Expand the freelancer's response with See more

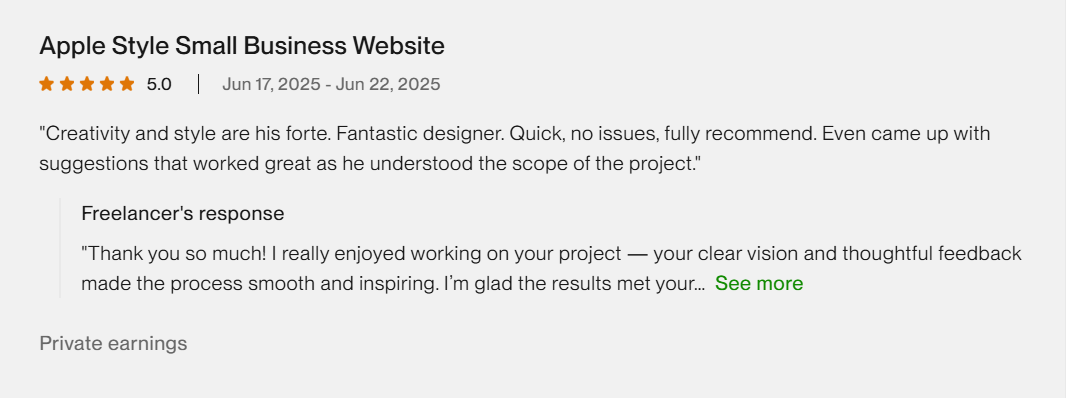click(759, 283)
